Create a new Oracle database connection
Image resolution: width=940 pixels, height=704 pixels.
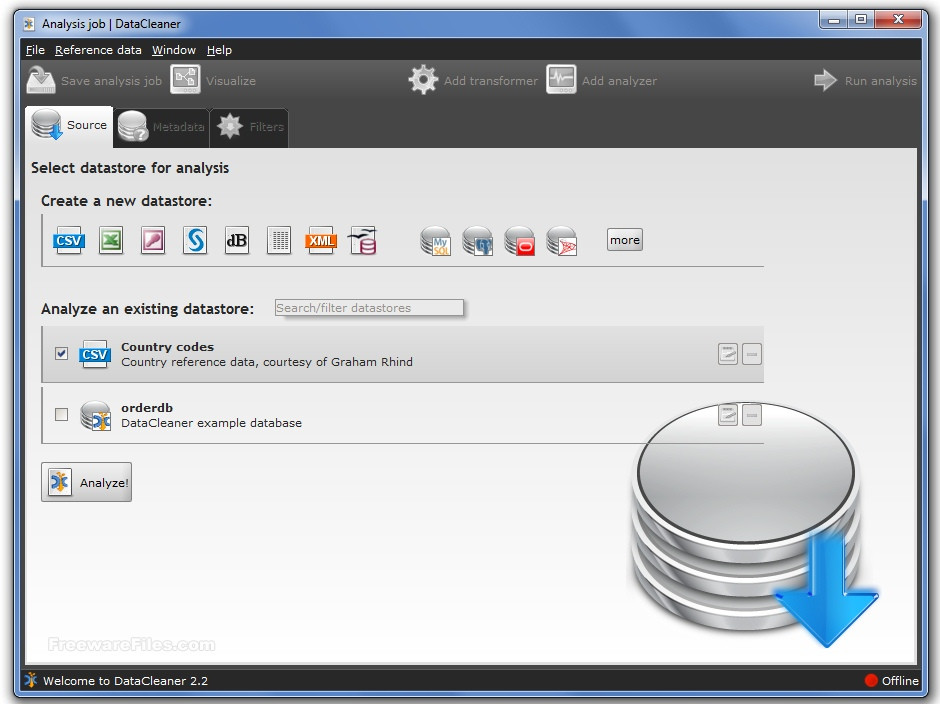coord(520,241)
